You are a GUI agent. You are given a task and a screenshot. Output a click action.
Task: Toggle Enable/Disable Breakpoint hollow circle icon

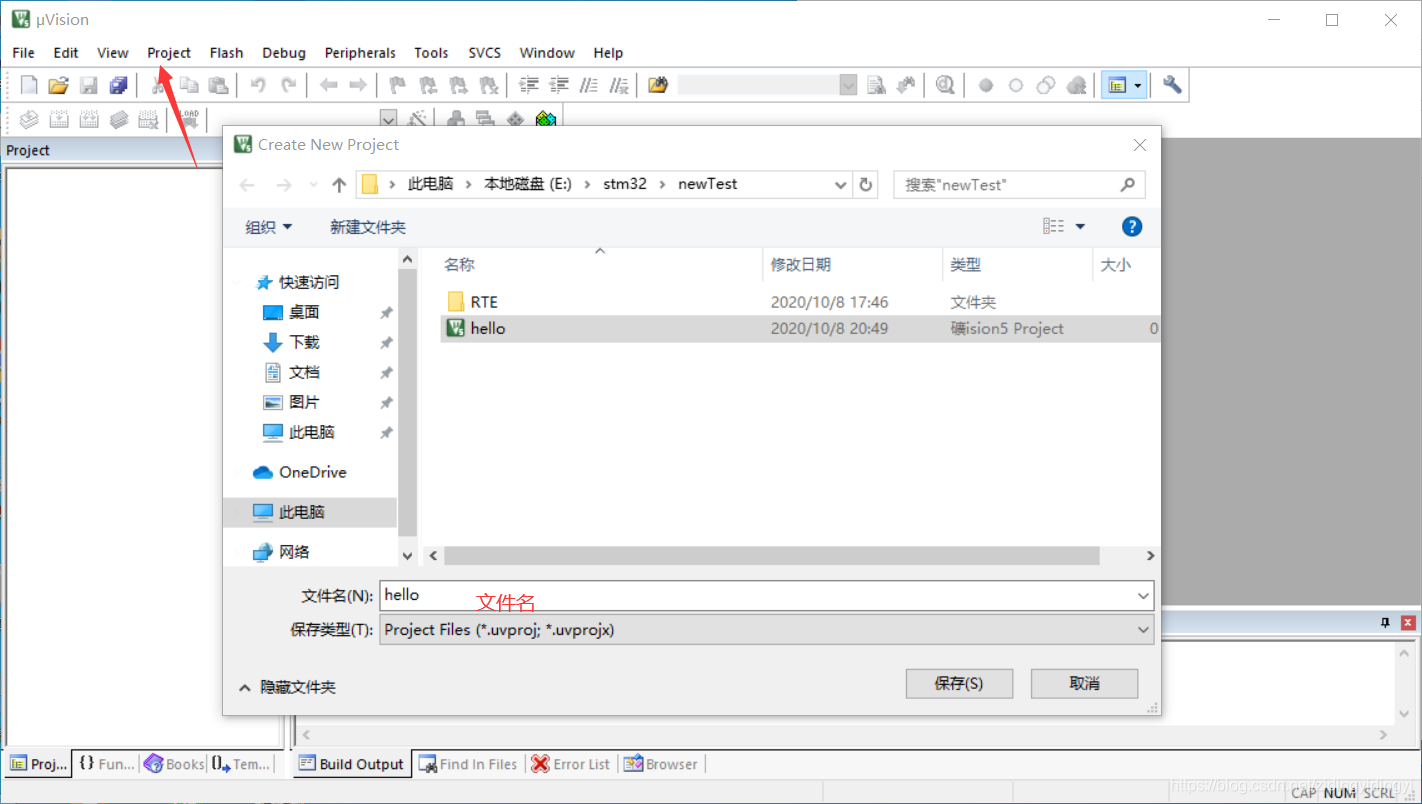click(x=1016, y=85)
